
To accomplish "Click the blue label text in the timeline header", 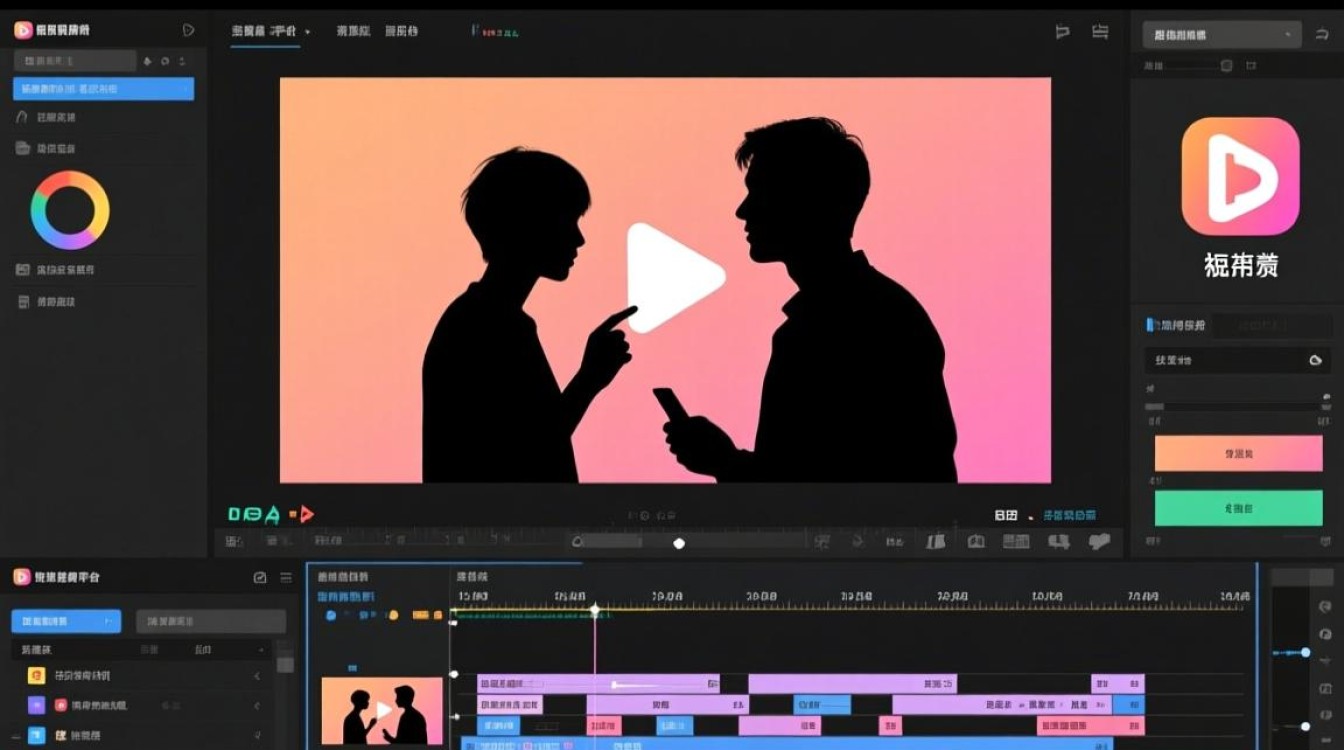I will coord(346,597).
